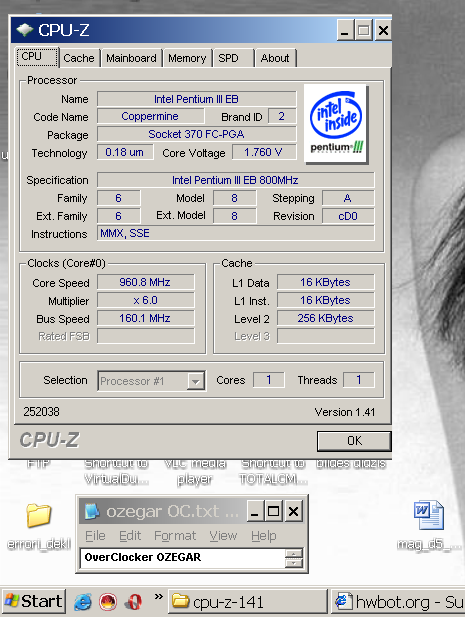Click the Version 1.41 label
This screenshot has width=465, height=617.
(345, 412)
